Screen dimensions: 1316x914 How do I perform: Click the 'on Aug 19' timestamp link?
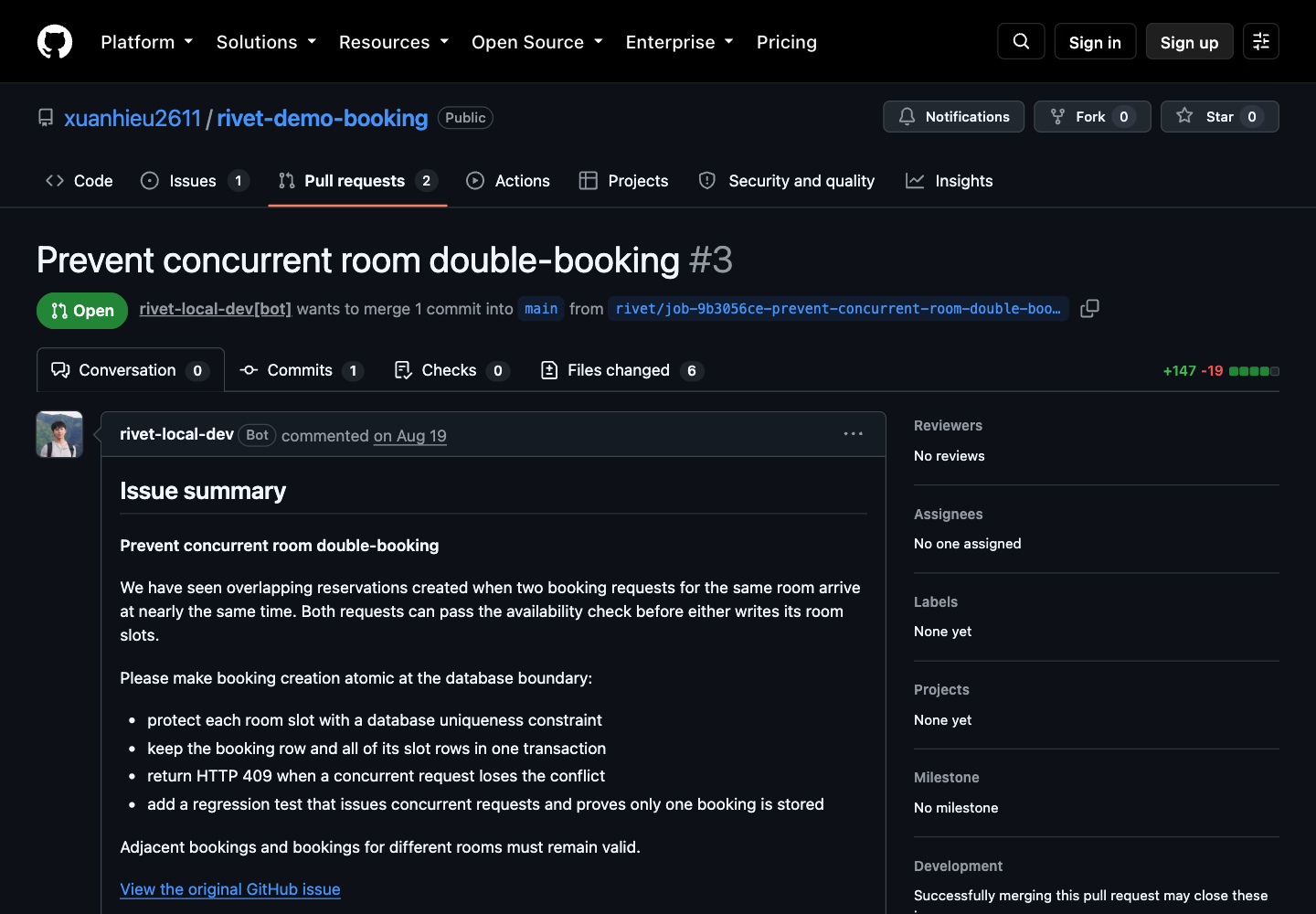click(x=410, y=436)
